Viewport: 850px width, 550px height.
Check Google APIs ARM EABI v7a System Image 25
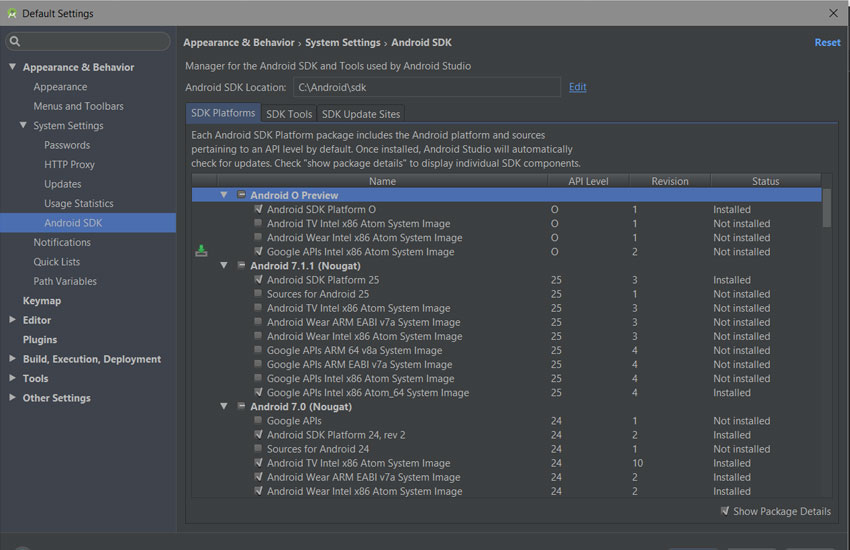point(259,364)
